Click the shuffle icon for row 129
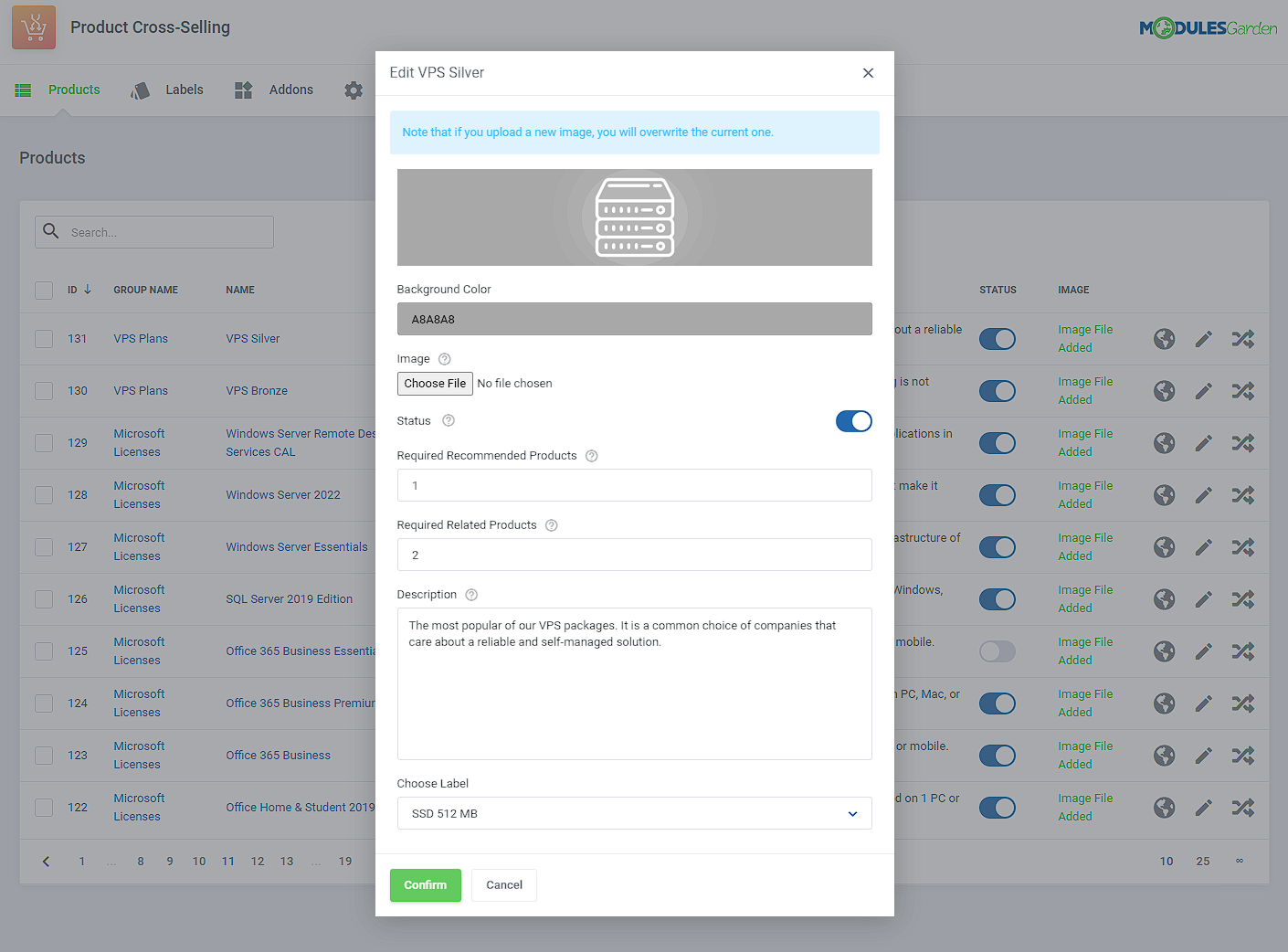 1242,443
